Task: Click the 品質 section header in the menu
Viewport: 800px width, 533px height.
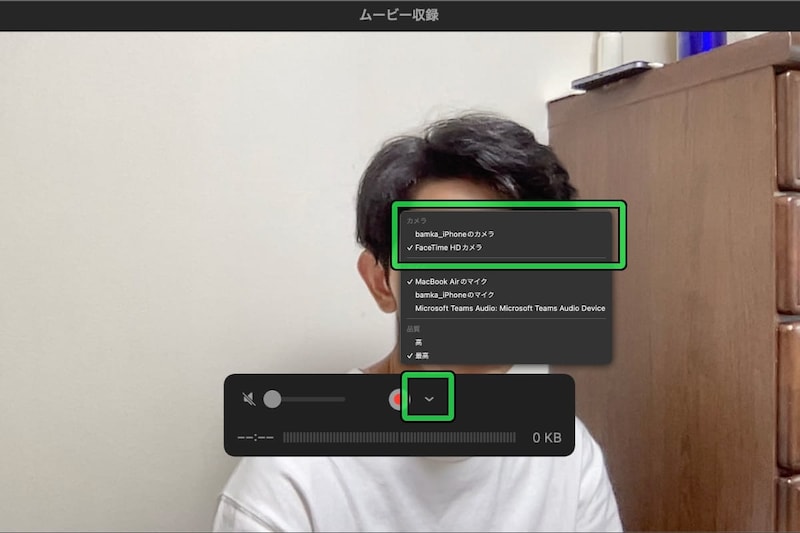Action: point(414,328)
